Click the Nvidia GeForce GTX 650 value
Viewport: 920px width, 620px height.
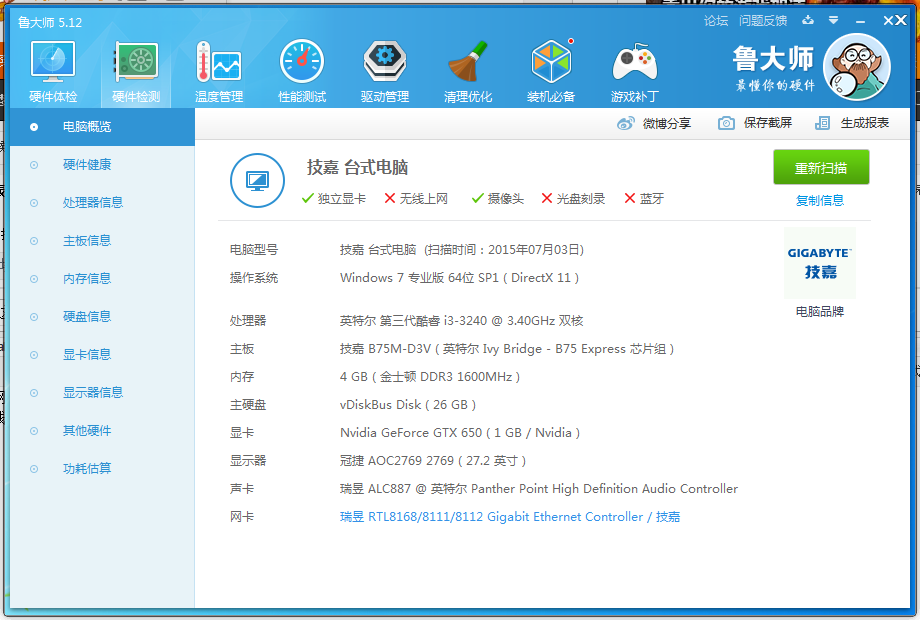point(460,433)
